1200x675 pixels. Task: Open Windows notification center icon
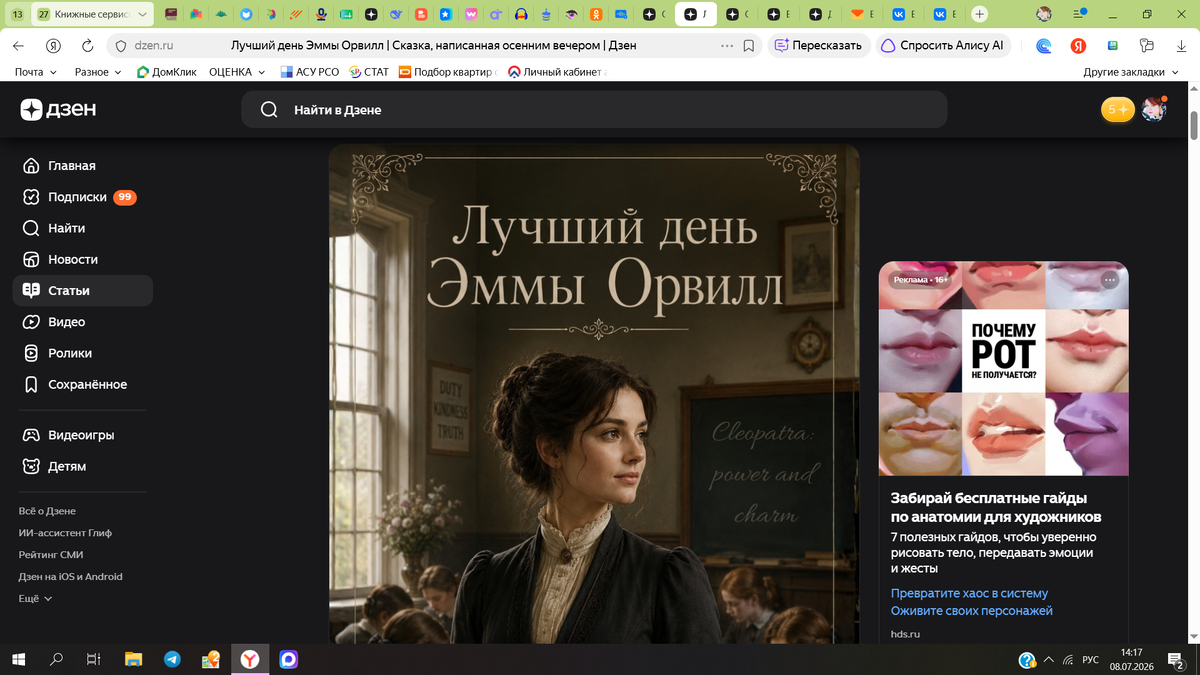pyautogui.click(x=1176, y=660)
